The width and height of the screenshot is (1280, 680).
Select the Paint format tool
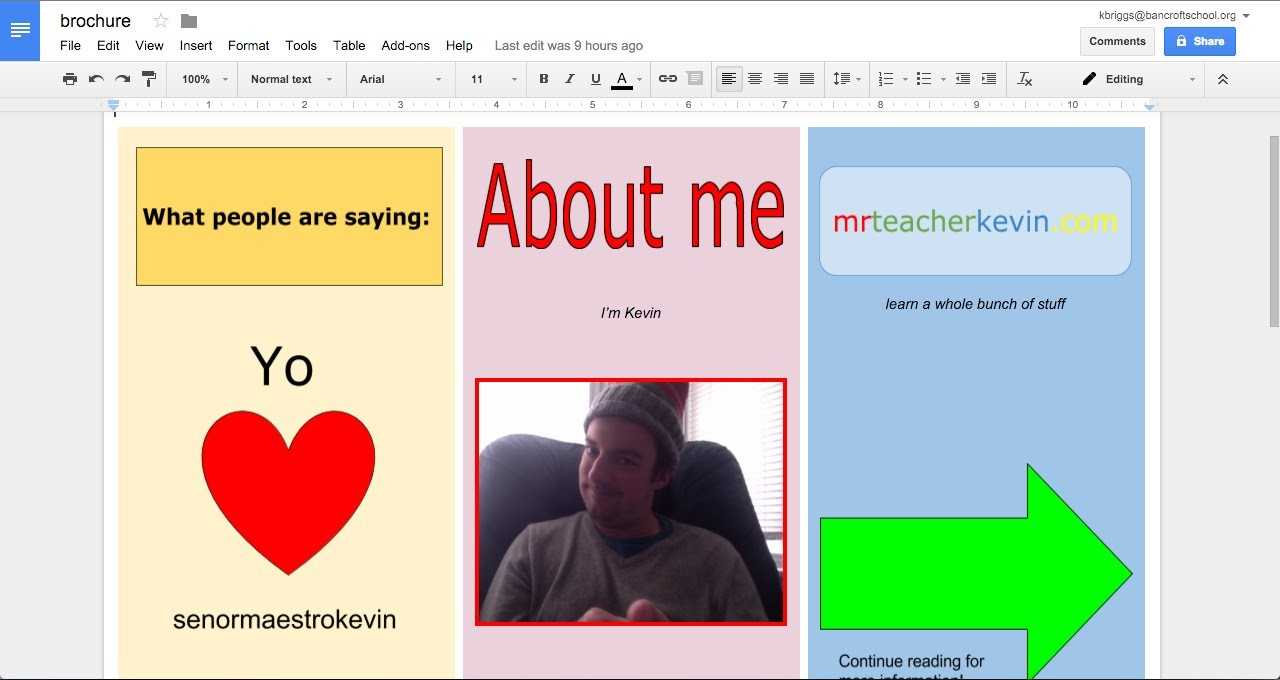coord(148,79)
